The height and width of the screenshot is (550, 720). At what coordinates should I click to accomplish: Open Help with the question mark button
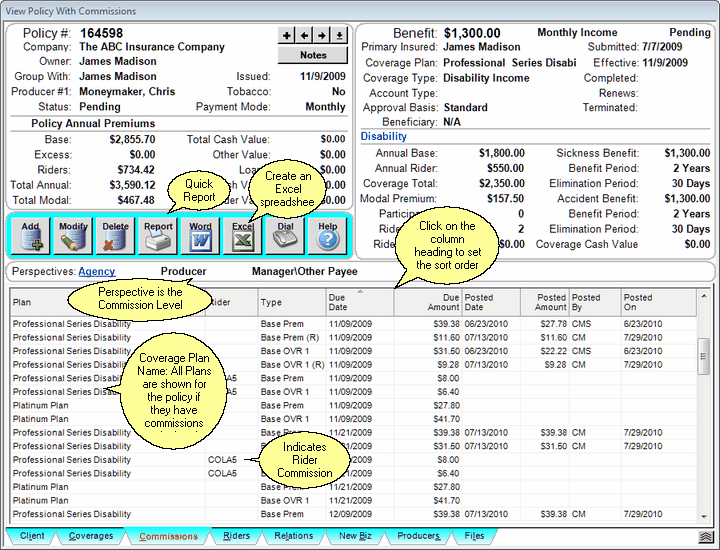[327, 236]
